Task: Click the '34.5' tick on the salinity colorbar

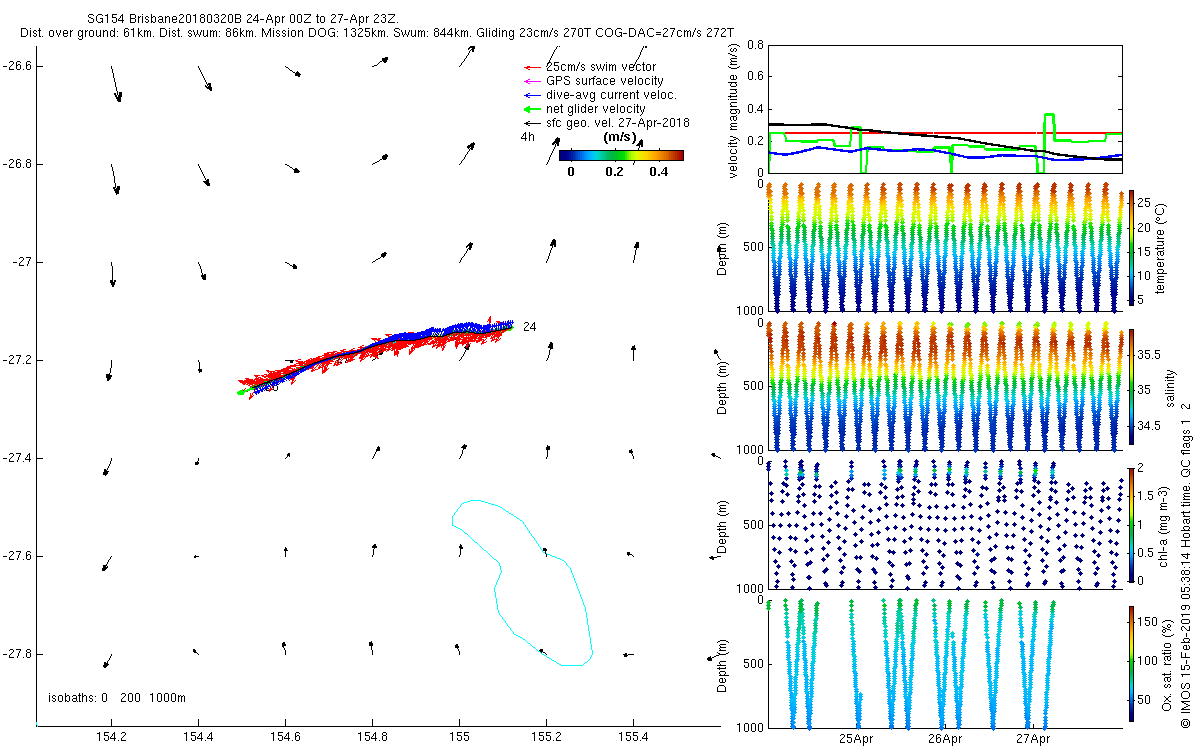Action: [x=1149, y=426]
